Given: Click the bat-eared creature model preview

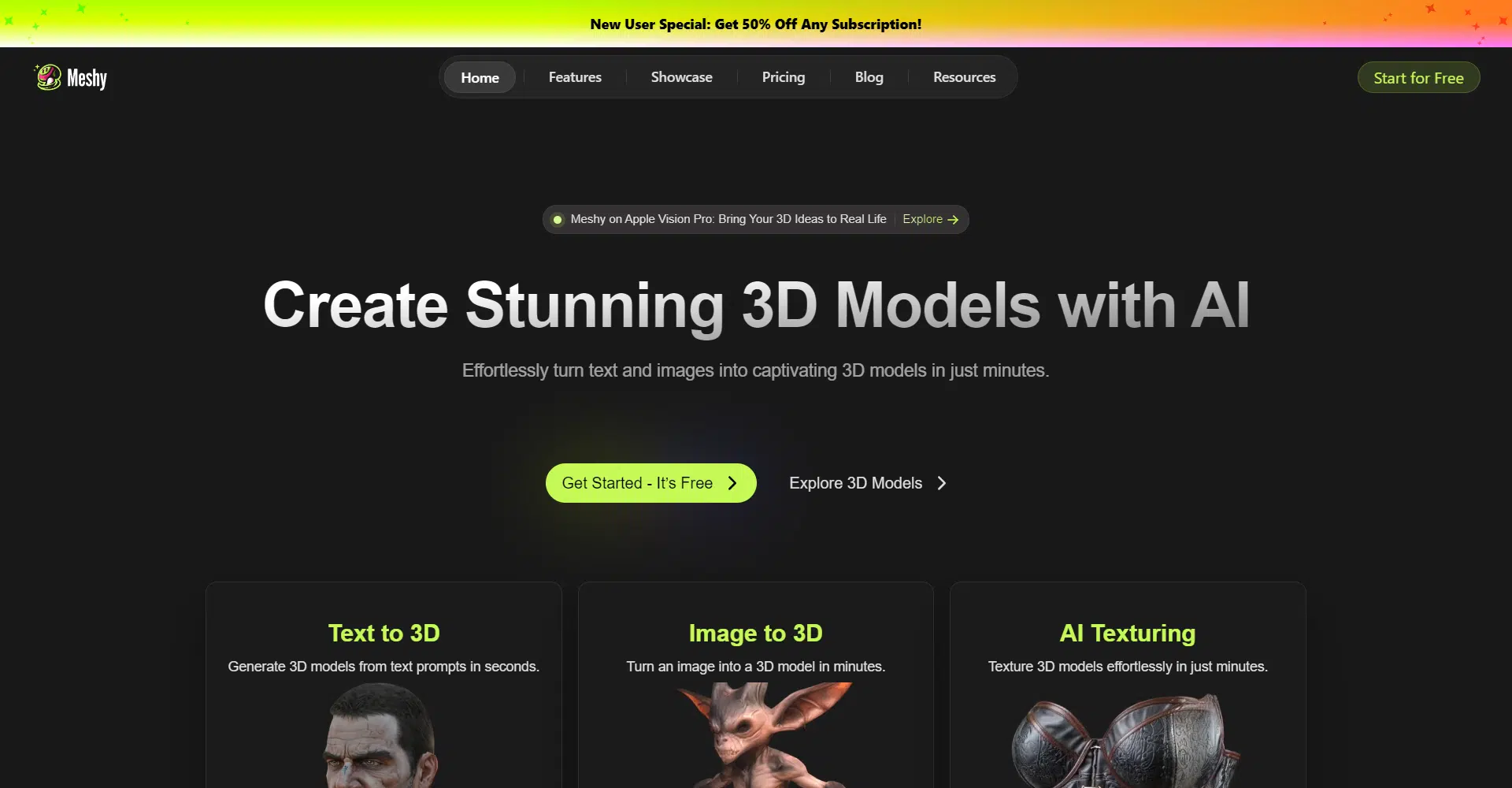Looking at the screenshot, I should click(x=760, y=737).
